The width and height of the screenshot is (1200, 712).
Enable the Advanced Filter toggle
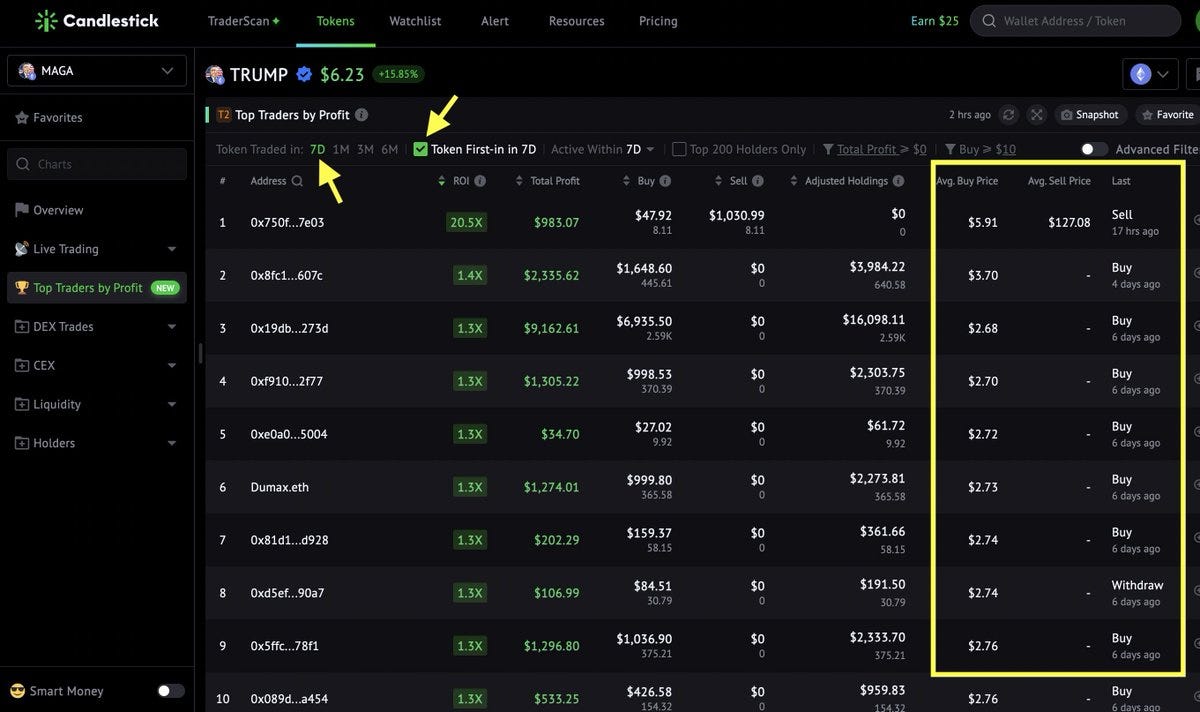[1094, 149]
